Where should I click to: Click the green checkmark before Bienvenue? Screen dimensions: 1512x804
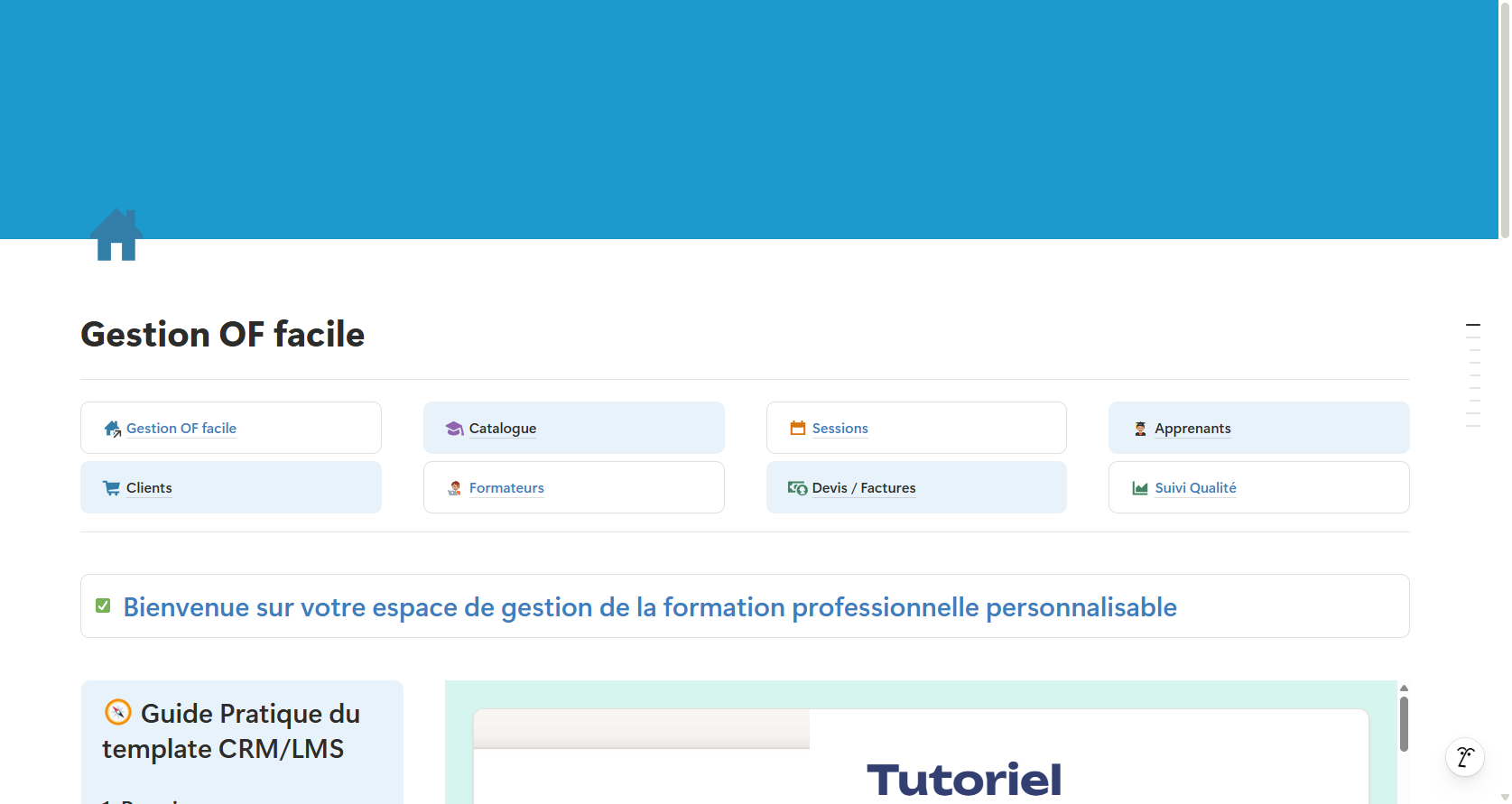(103, 605)
